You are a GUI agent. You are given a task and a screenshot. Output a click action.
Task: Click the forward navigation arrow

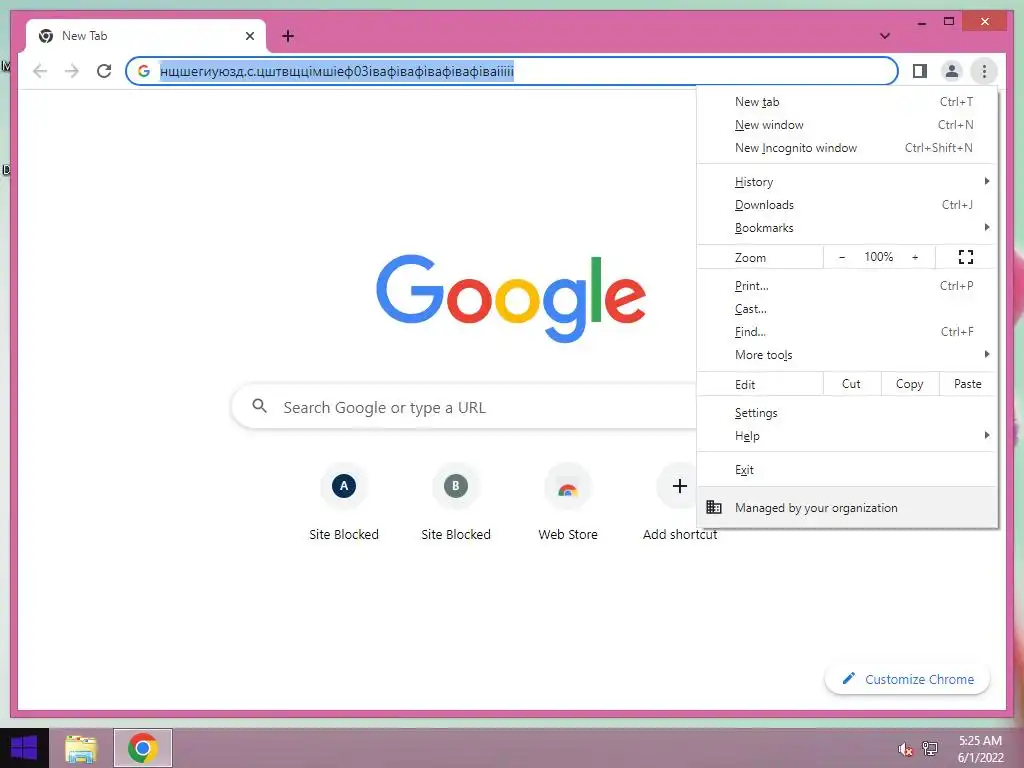(72, 71)
